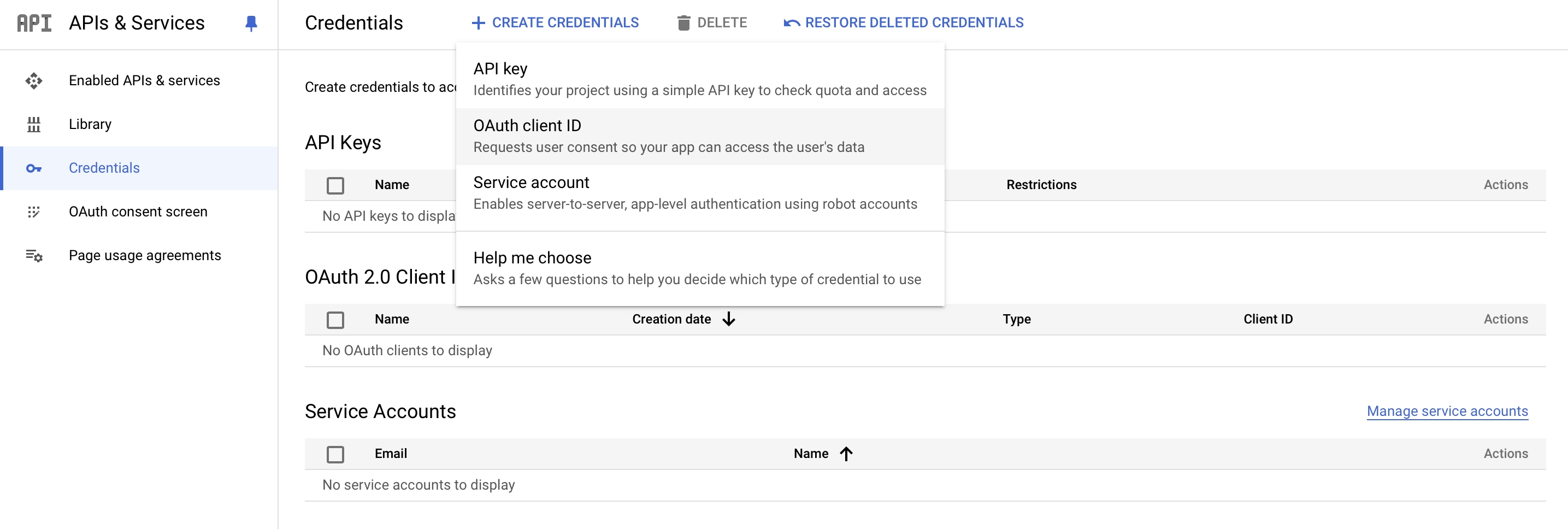Go to Library in sidebar
Image resolution: width=1568 pixels, height=529 pixels.
[x=139, y=124]
